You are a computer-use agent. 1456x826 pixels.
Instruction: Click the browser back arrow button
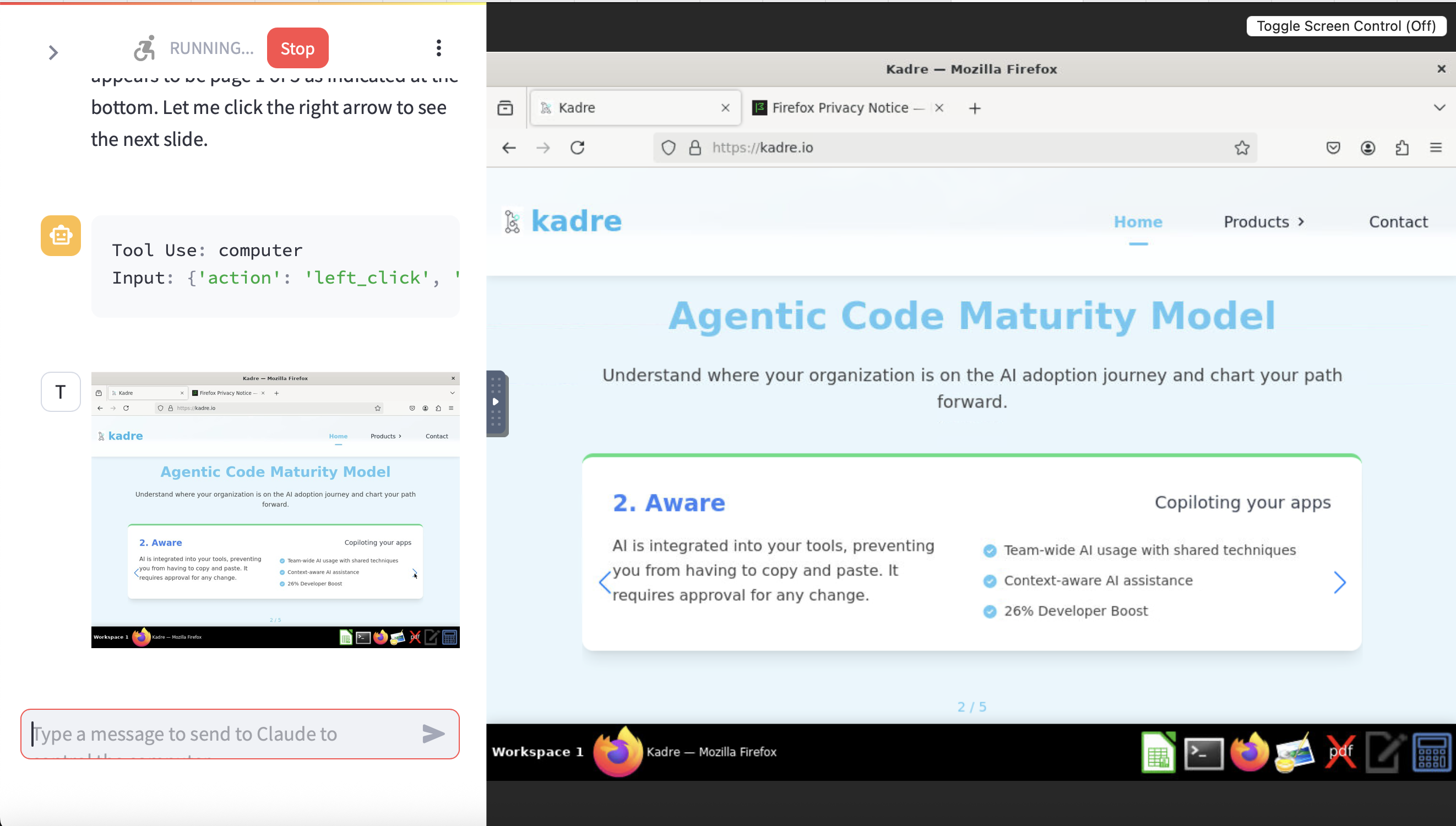[509, 148]
